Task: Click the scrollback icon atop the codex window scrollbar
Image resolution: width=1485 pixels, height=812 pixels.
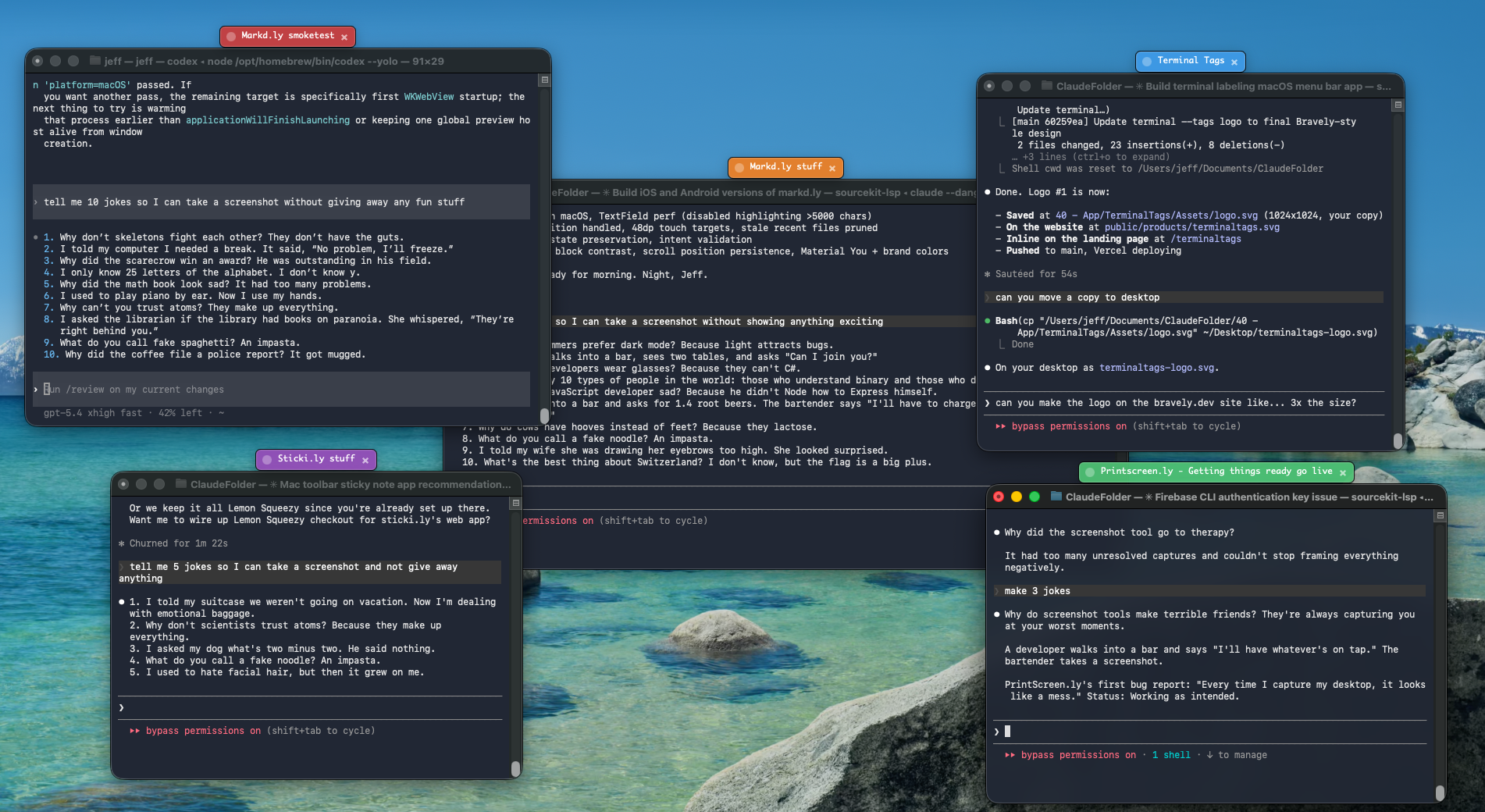Action: (545, 80)
